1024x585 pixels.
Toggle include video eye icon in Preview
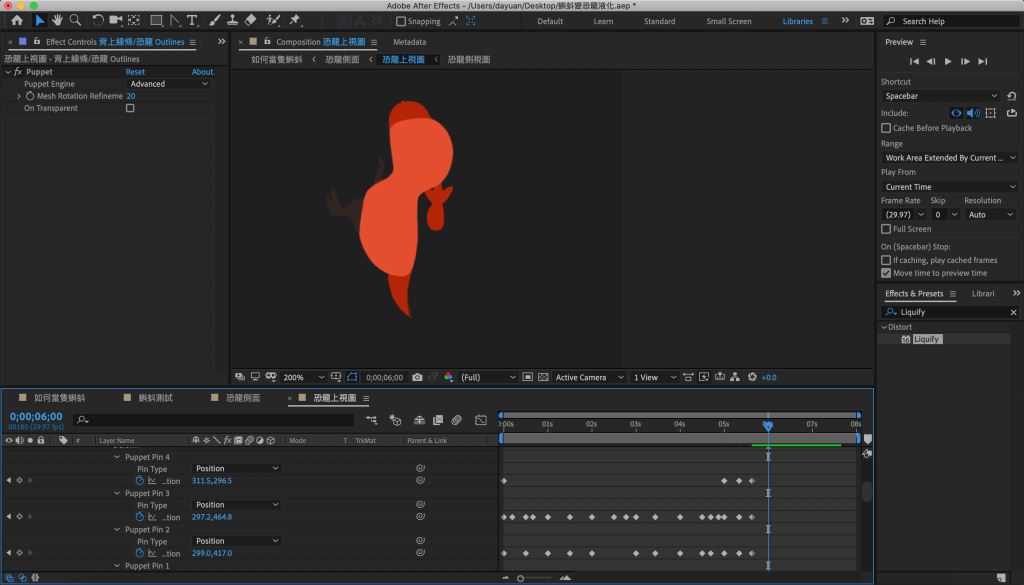coord(956,113)
